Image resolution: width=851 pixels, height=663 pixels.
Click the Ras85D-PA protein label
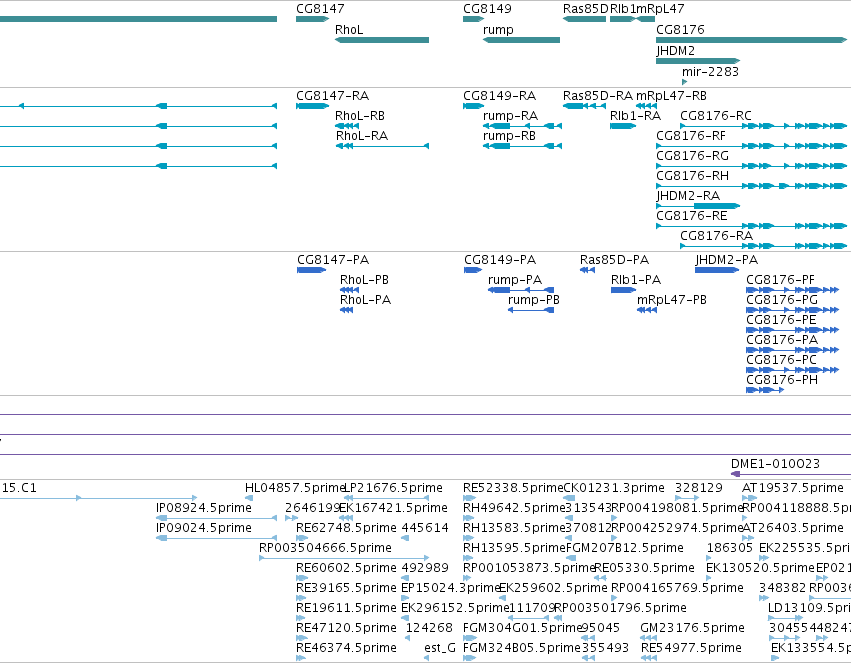point(614,260)
